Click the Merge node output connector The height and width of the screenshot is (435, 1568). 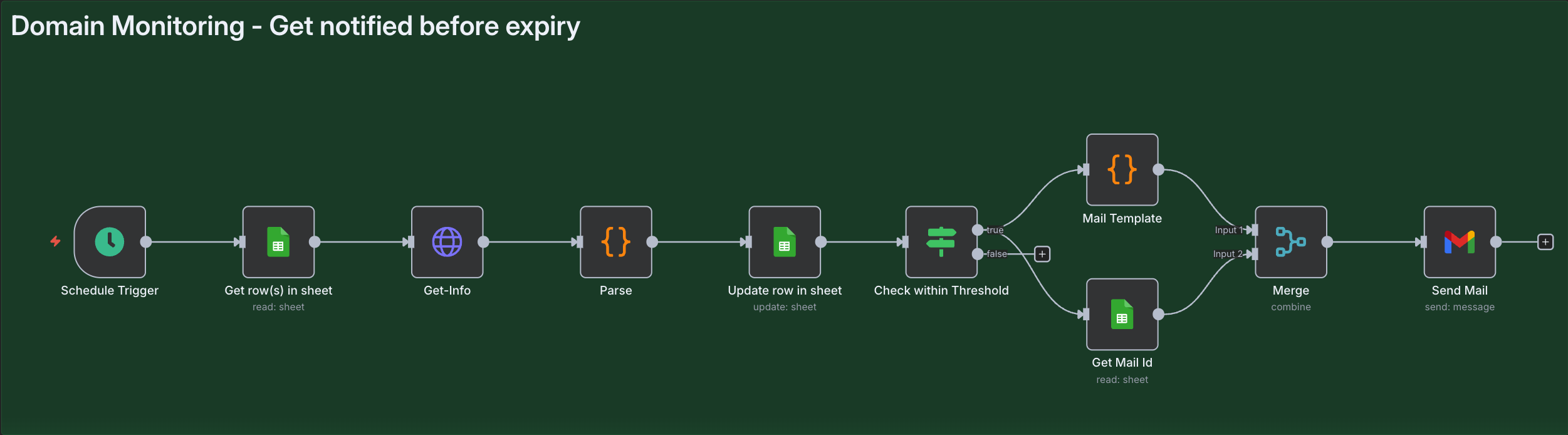point(1327,242)
